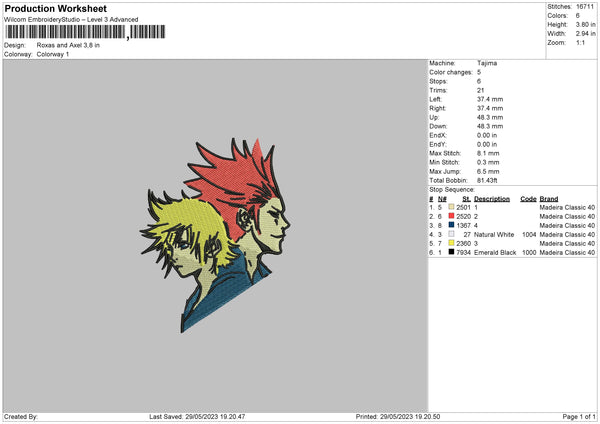
Task: Click the Trims value 21
Action: point(481,90)
